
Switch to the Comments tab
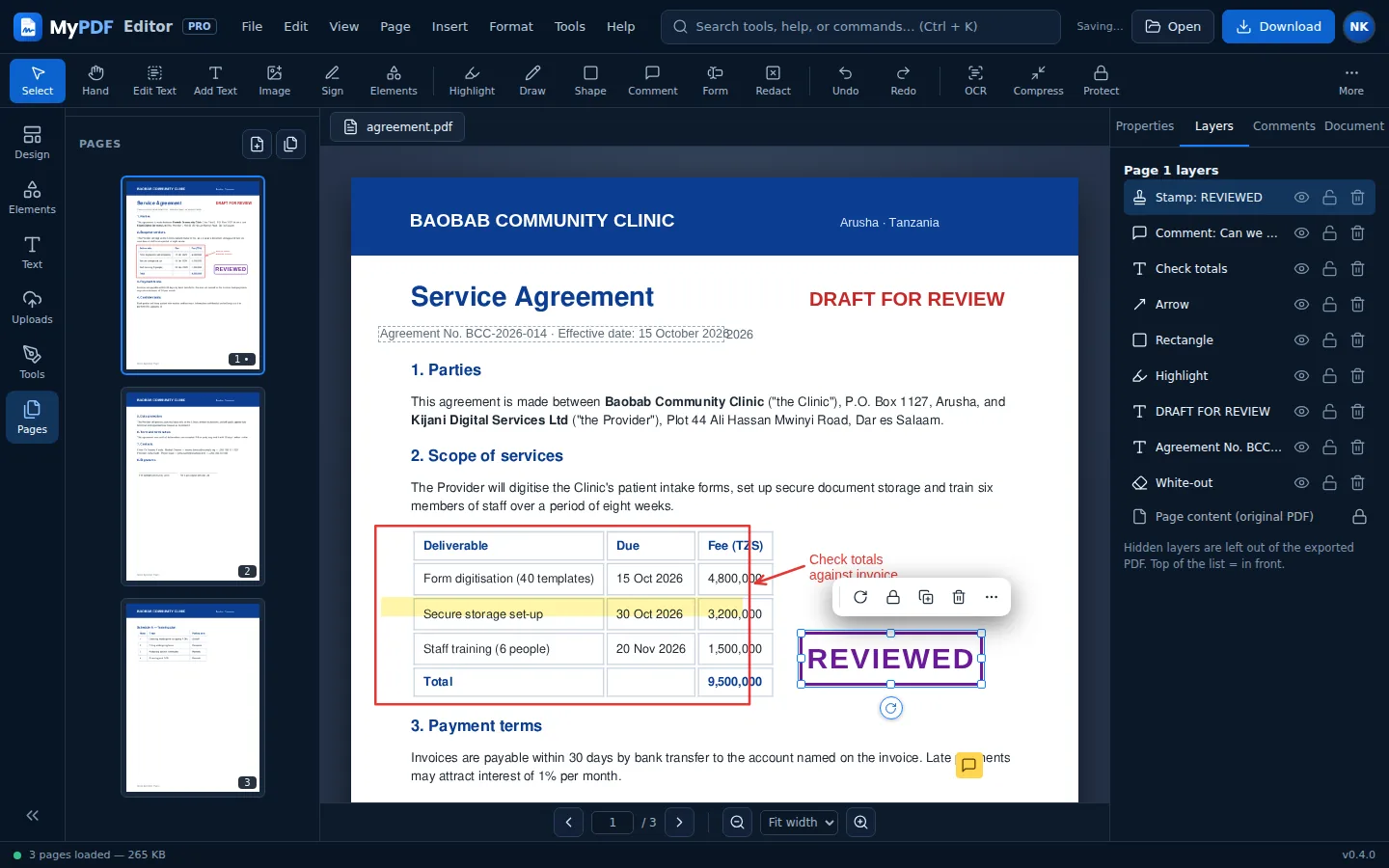(1284, 126)
